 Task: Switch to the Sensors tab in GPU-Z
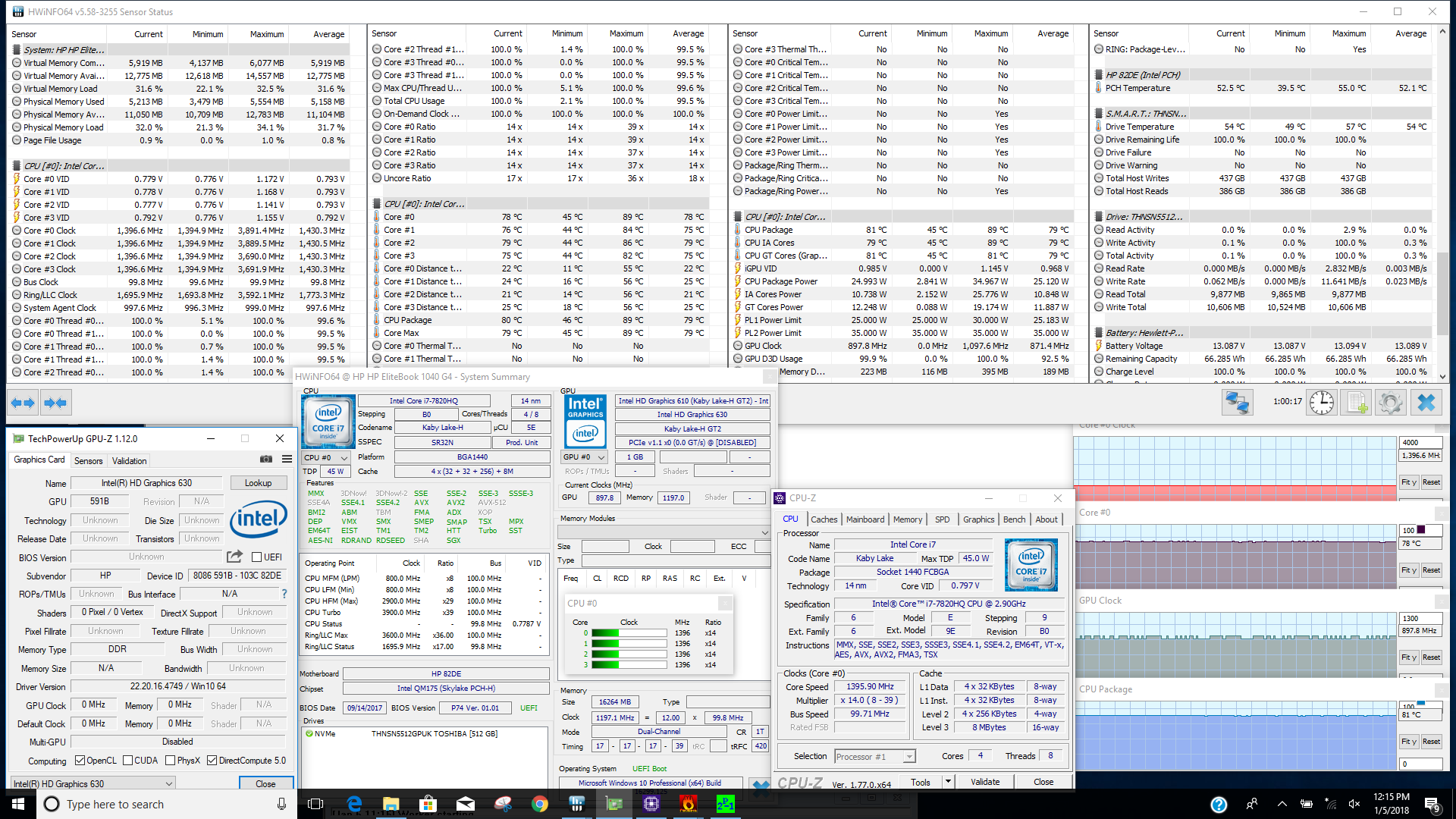click(x=88, y=461)
